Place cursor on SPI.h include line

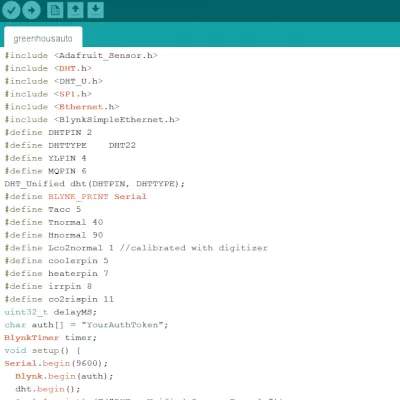[x=48, y=94]
